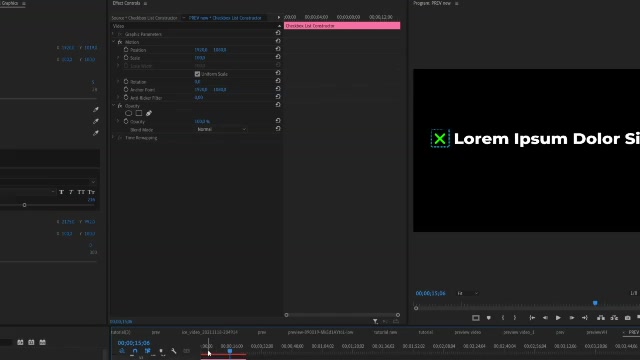Toggle Safe Margins in Program monitor

tap(476, 318)
